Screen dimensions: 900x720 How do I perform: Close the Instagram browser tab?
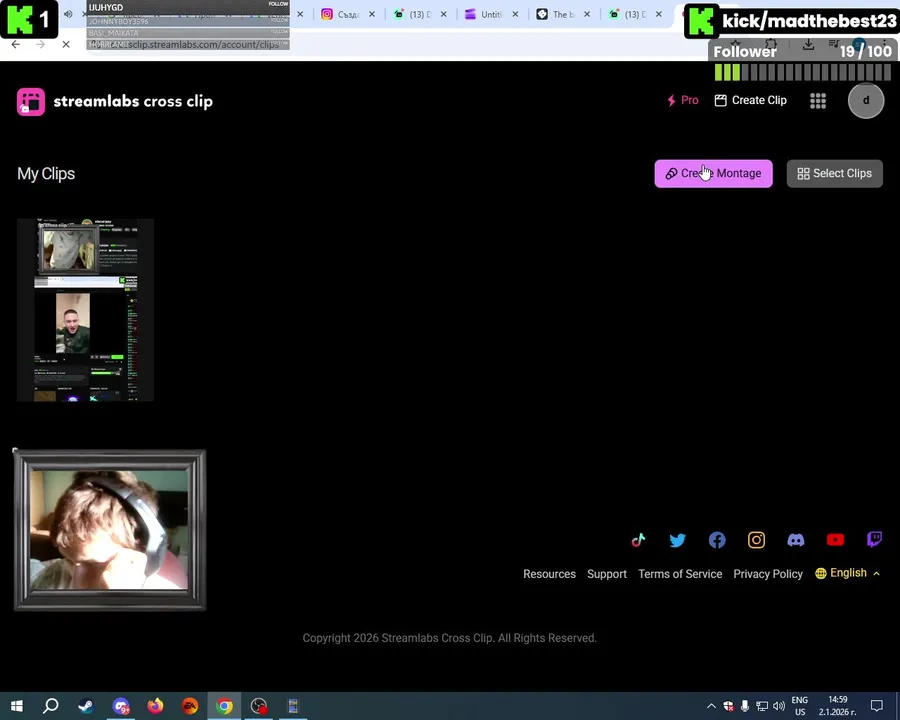point(372,14)
